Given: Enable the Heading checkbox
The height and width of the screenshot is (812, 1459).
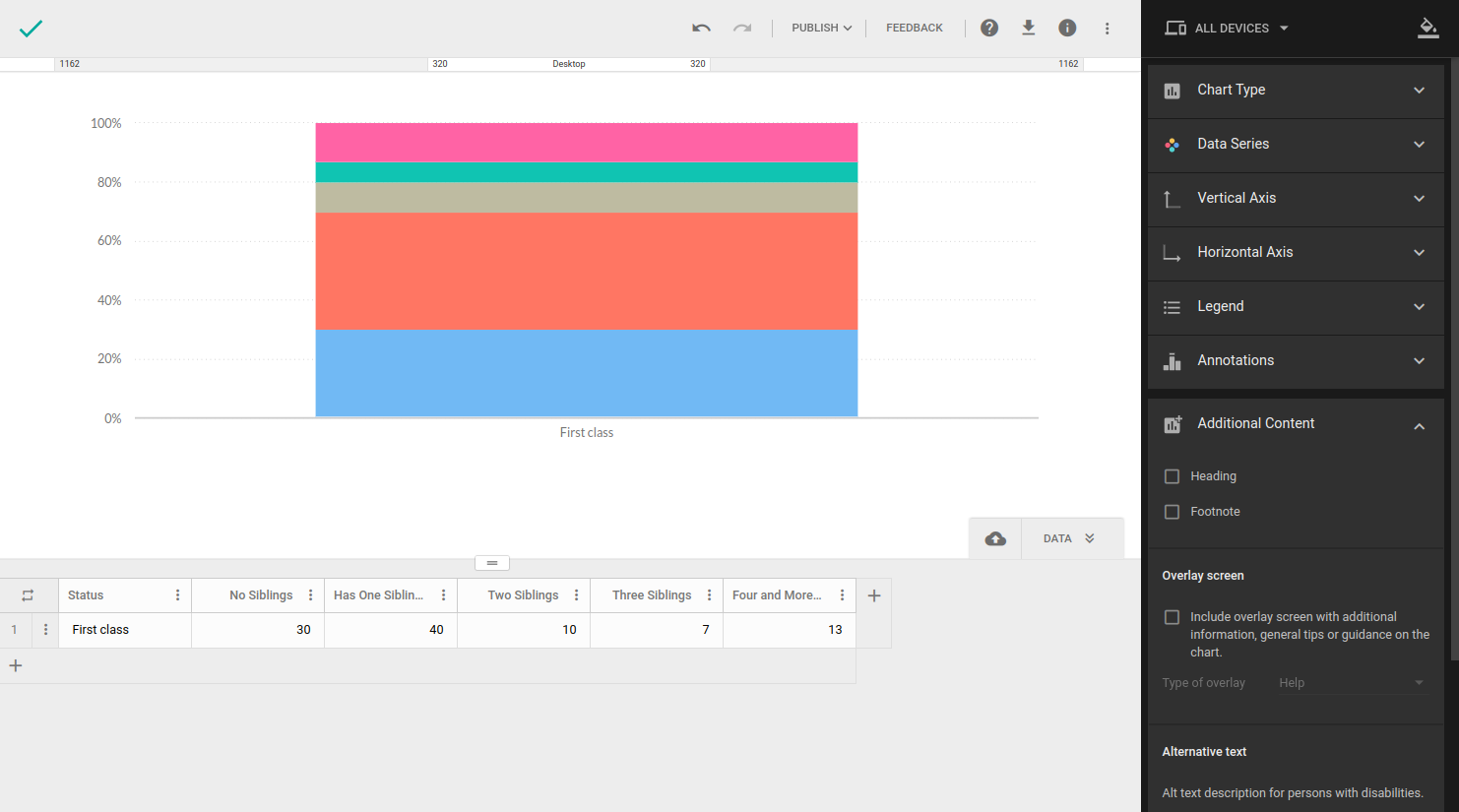Looking at the screenshot, I should click(1172, 476).
